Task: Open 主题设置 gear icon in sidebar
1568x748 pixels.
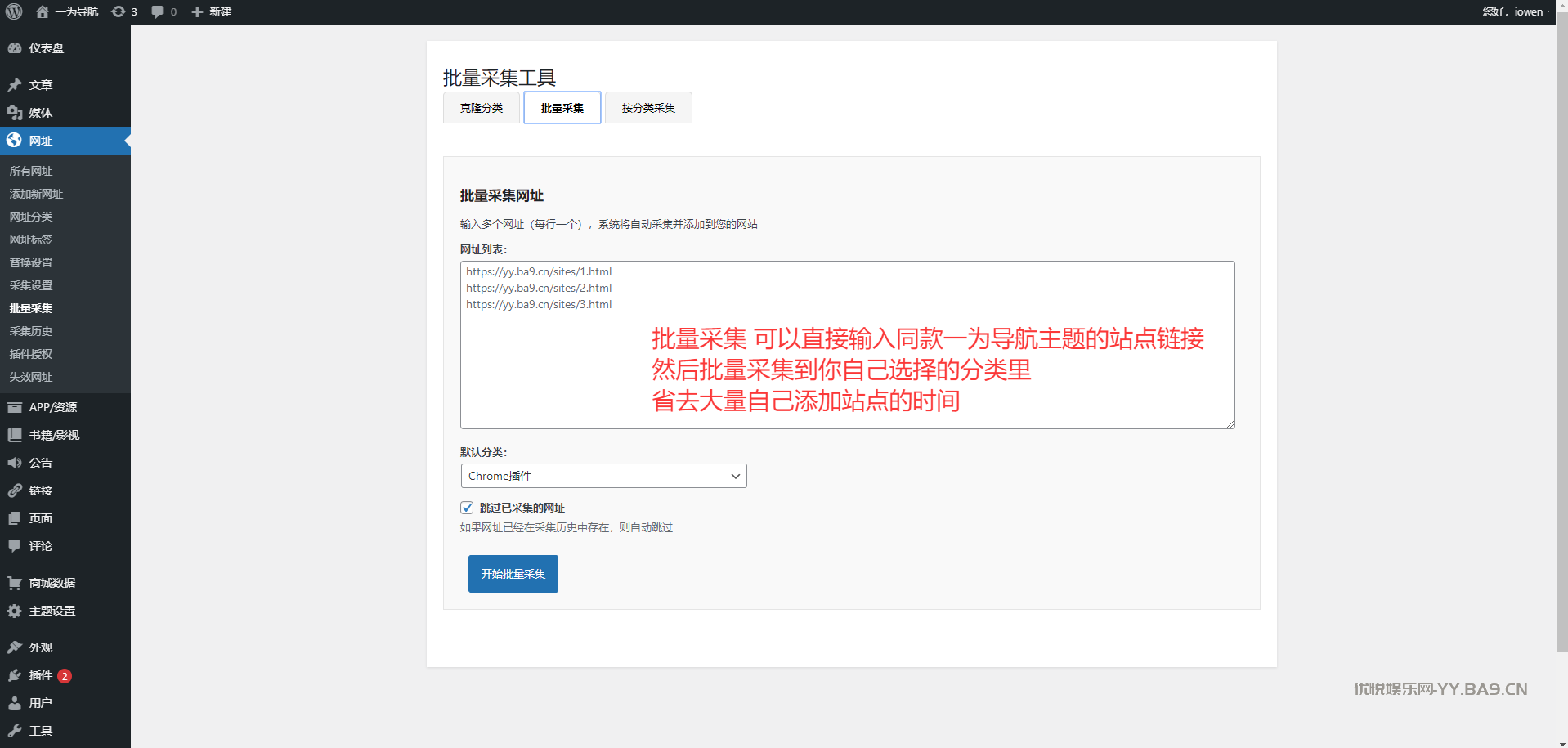Action: (x=15, y=611)
